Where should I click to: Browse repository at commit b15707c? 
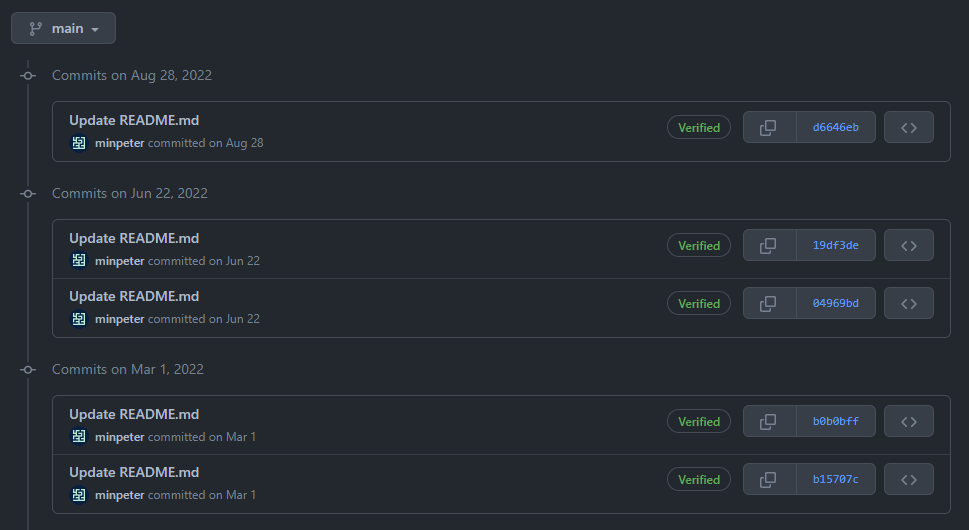(908, 480)
